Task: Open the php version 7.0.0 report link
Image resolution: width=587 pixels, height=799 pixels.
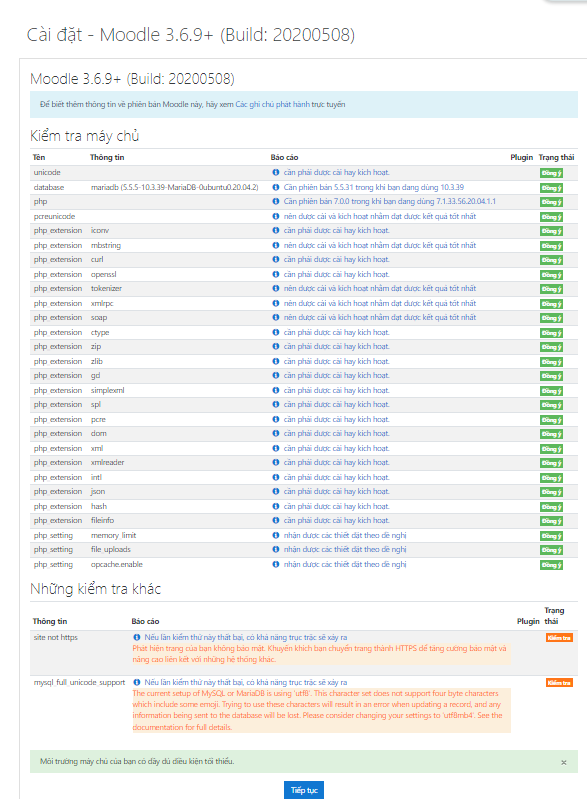Action: click(x=389, y=202)
